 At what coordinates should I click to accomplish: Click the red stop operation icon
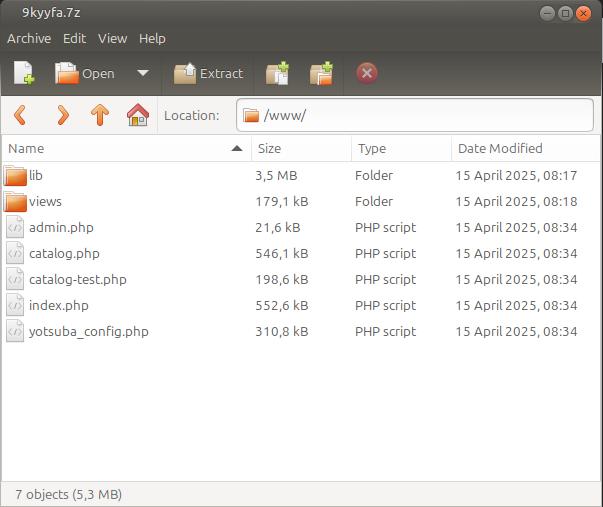[367, 73]
